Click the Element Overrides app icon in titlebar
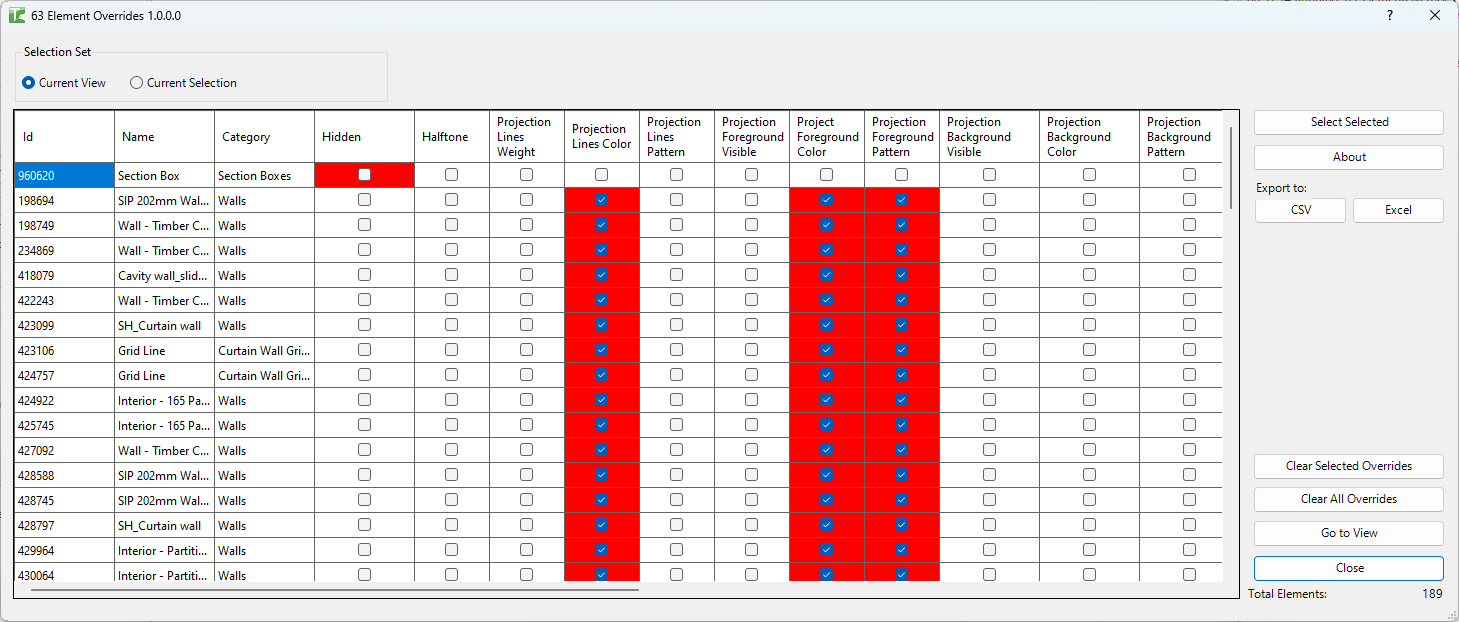1459x622 pixels. click(18, 15)
